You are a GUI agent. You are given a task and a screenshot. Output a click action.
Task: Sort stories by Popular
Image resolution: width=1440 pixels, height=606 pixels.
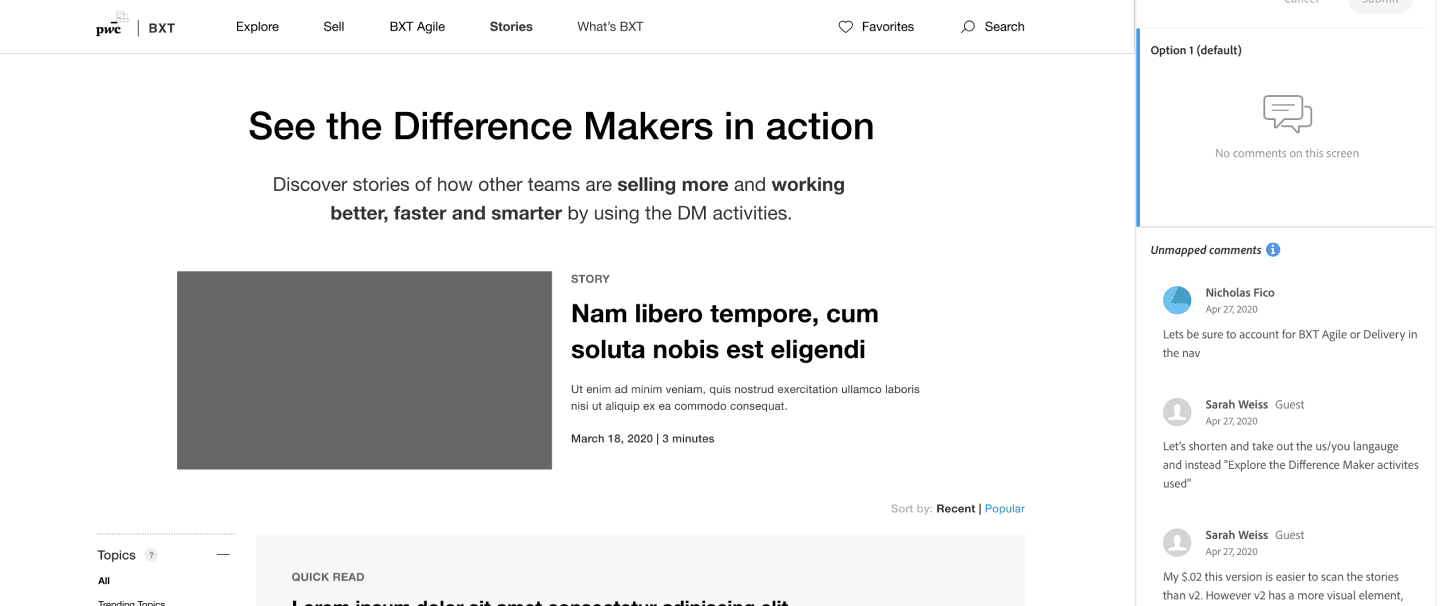pyautogui.click(x=1005, y=509)
